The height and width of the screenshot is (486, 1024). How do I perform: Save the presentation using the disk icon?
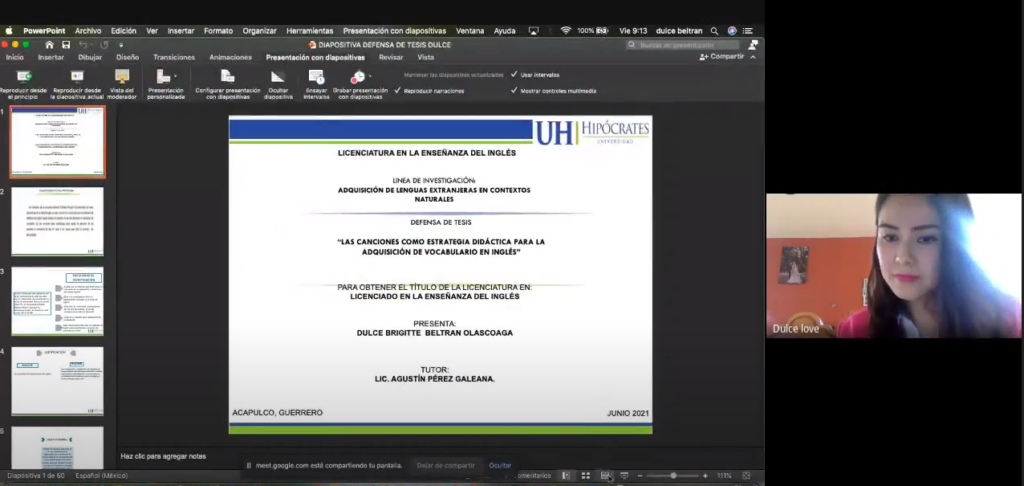[65, 45]
